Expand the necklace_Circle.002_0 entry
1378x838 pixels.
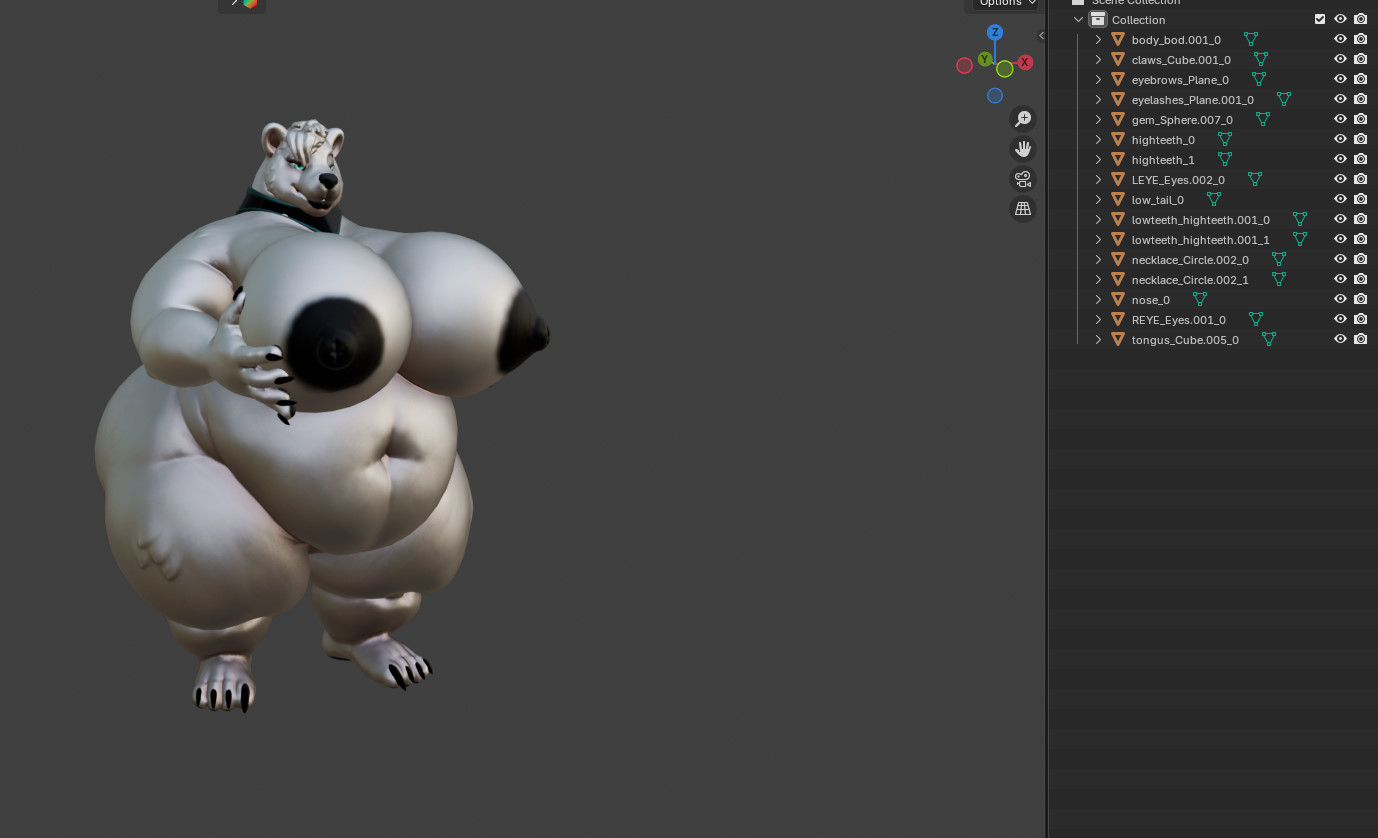click(1098, 259)
